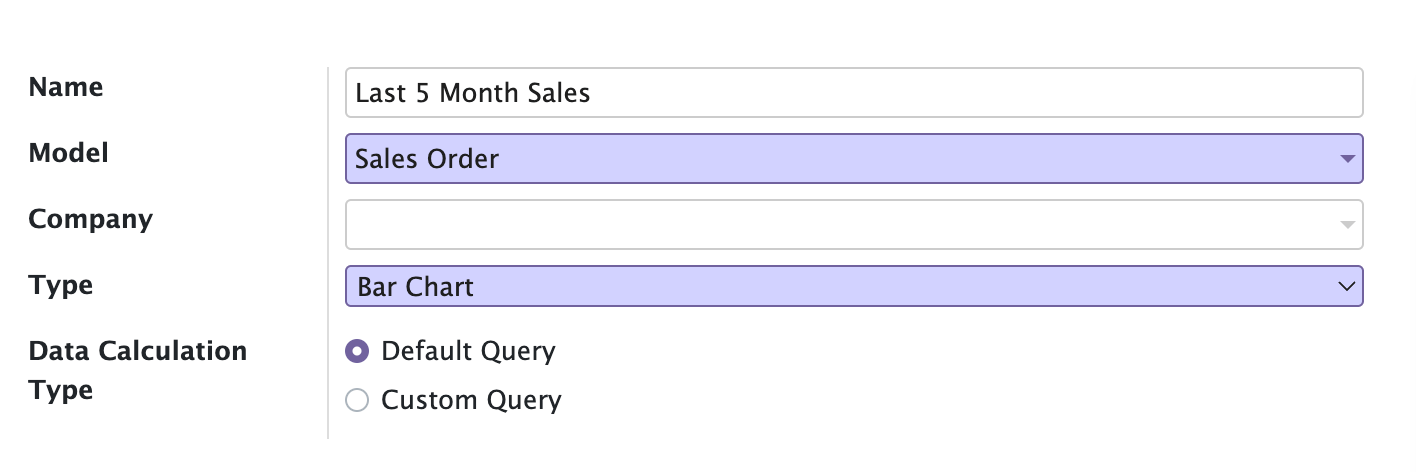The height and width of the screenshot is (472, 1416).
Task: Click the Type field label
Action: click(61, 285)
